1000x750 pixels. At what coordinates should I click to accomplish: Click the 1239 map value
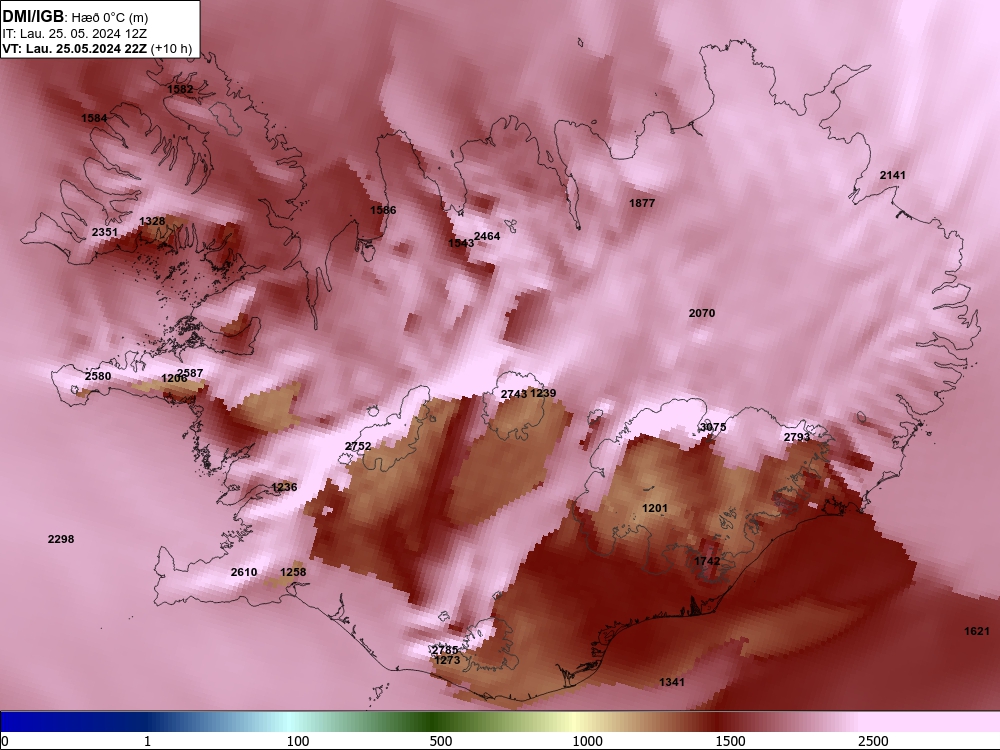[543, 393]
